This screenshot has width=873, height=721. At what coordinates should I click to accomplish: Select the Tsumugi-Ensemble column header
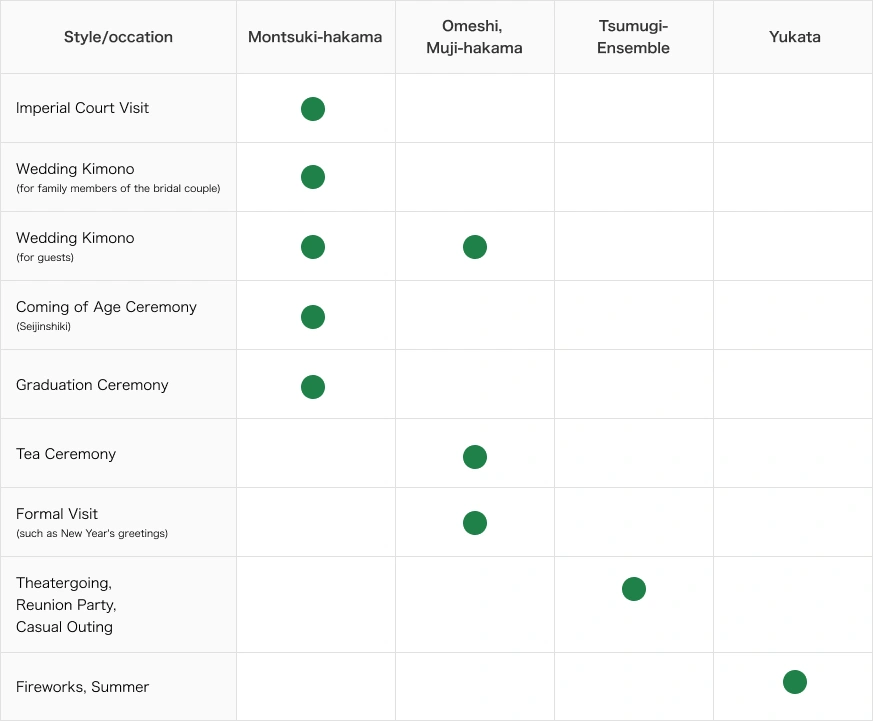click(633, 37)
